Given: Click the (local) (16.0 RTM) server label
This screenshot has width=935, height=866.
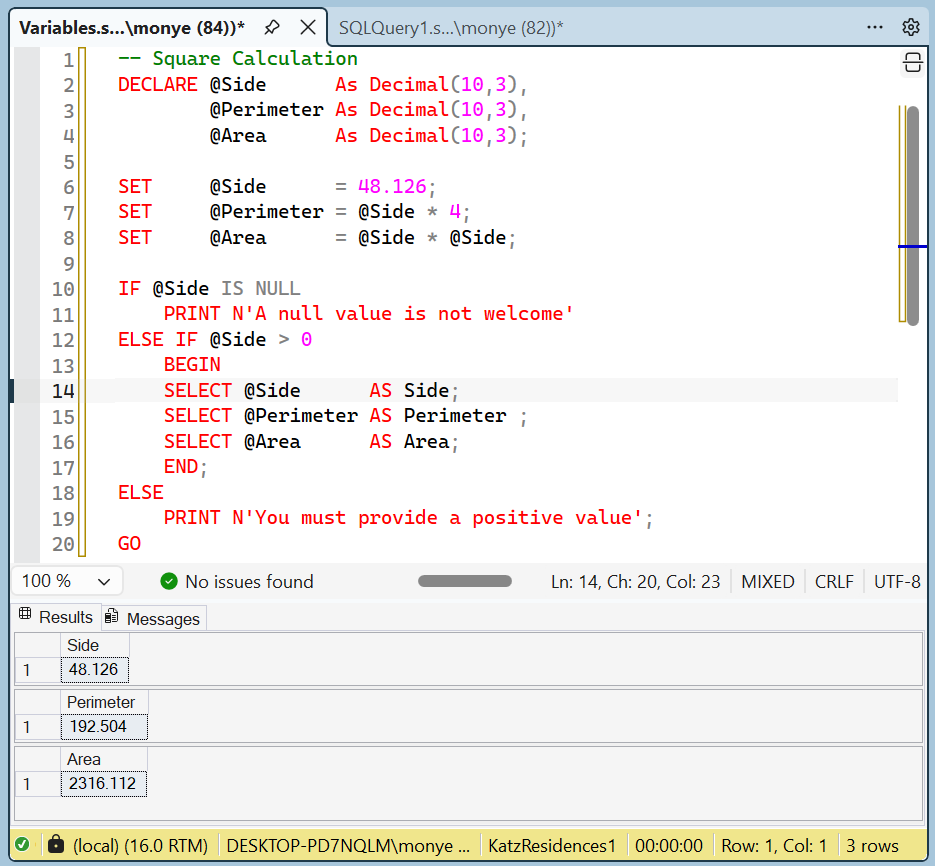Looking at the screenshot, I should (140, 846).
